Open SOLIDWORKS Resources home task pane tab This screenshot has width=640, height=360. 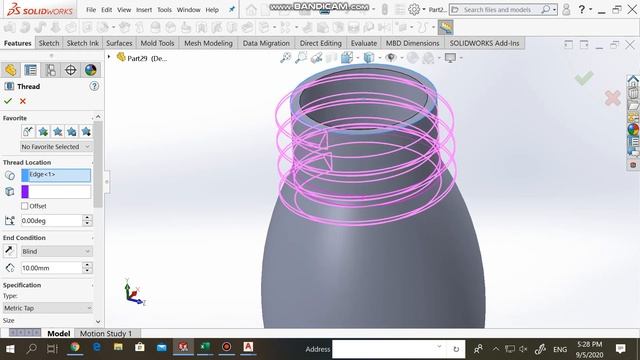coord(633,81)
